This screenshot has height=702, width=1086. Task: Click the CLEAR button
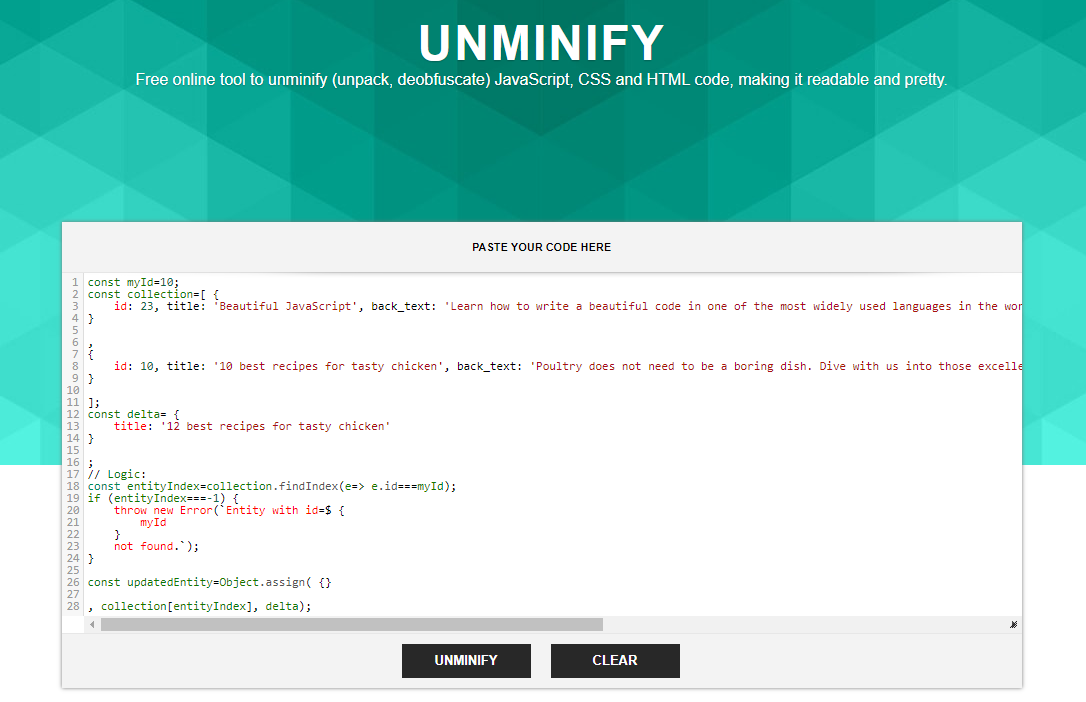click(615, 660)
